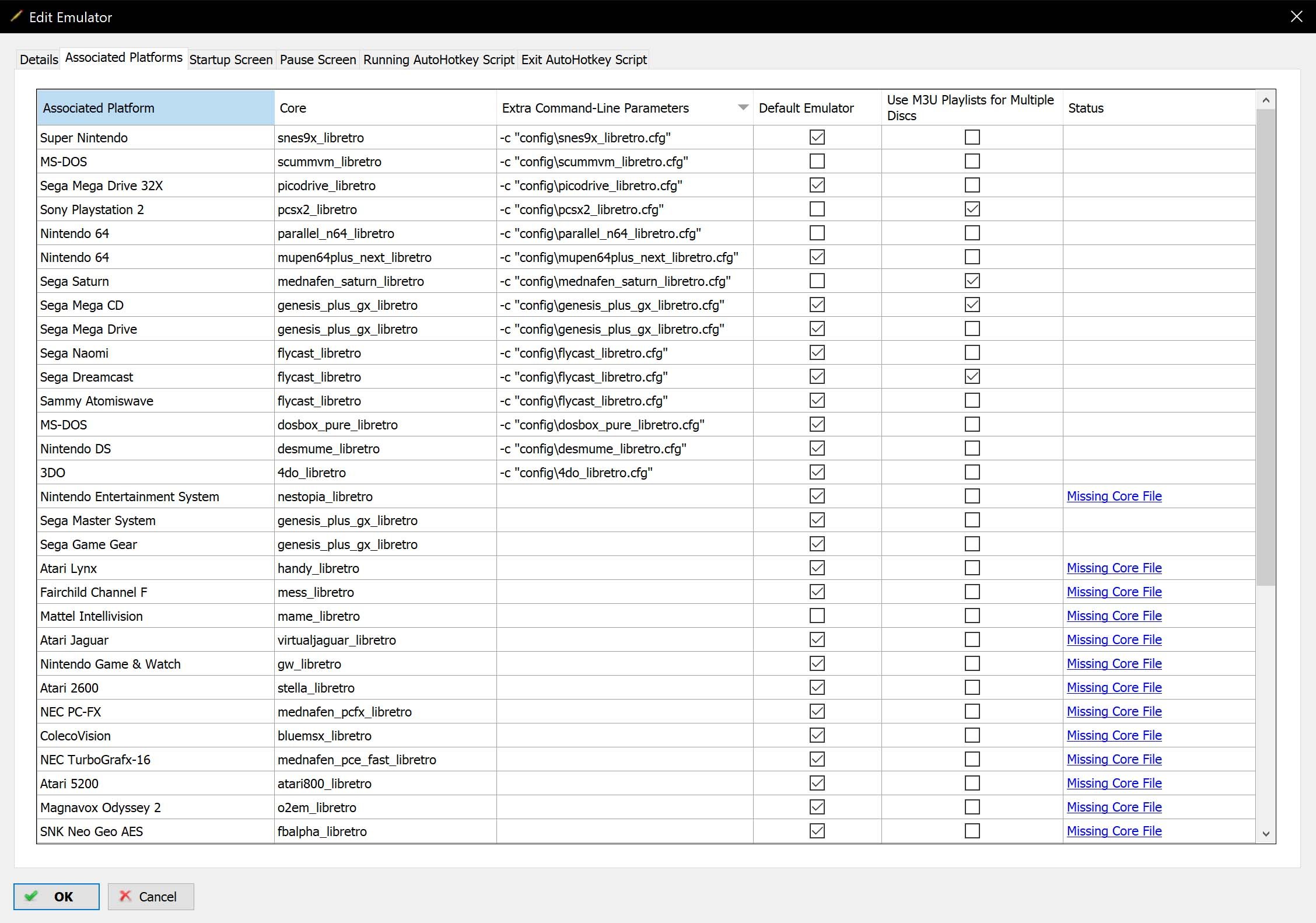Viewport: 1316px width, 923px height.
Task: Click the Sega Mega Drive 32X platform cell
Action: (x=156, y=186)
